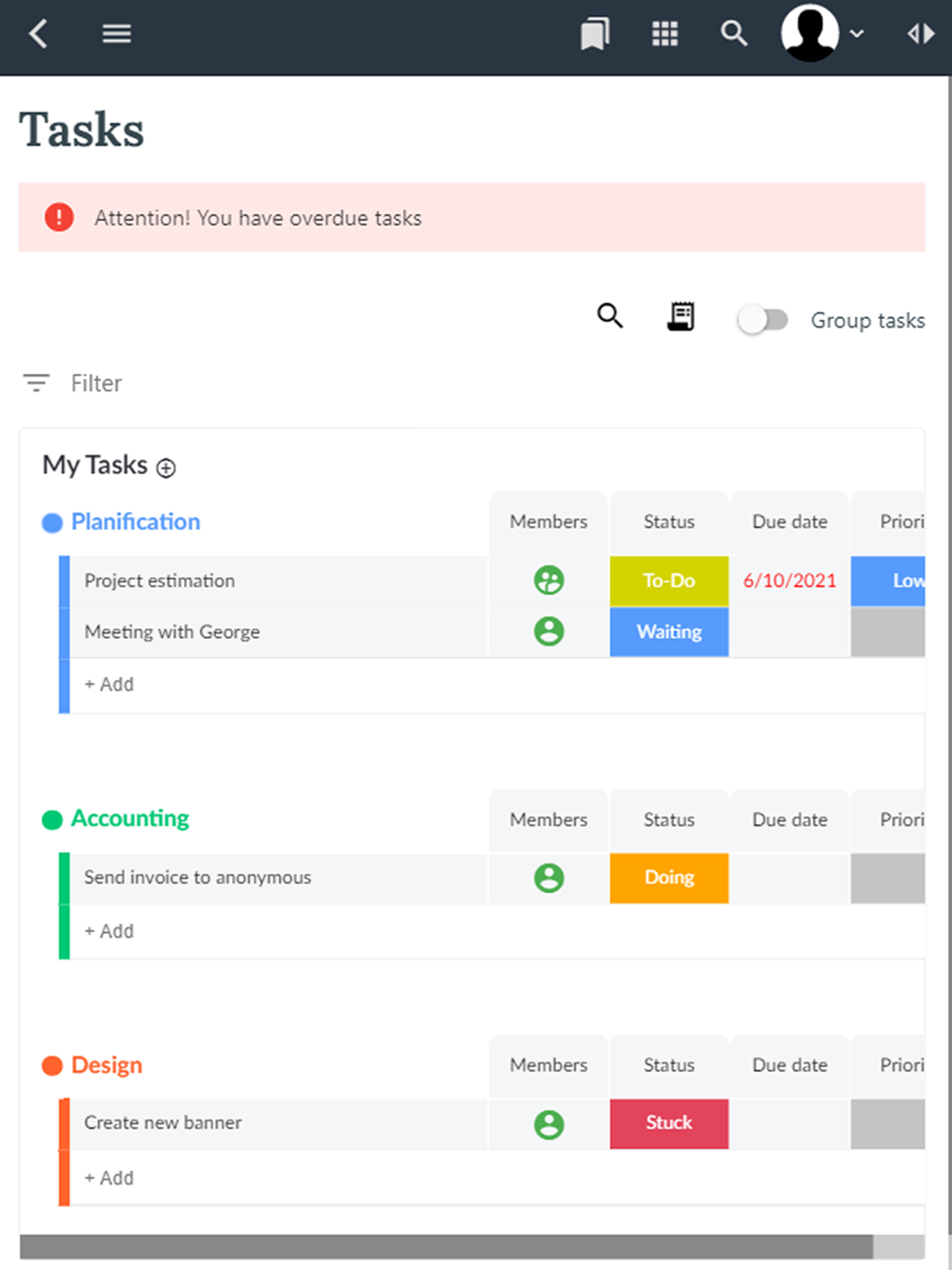Add a task under Planification
The height and width of the screenshot is (1270, 952).
point(109,685)
